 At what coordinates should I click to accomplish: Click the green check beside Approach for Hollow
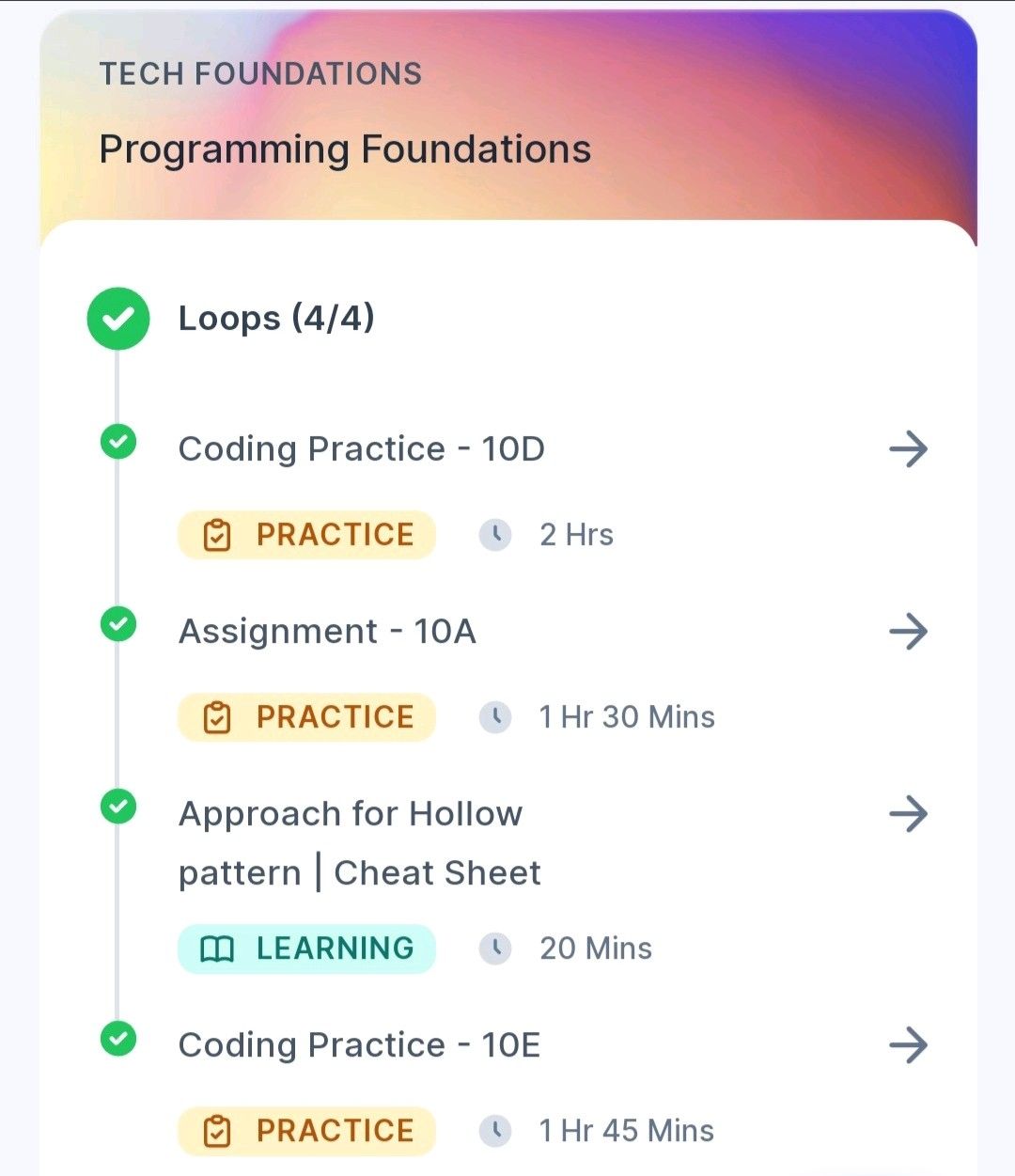(x=118, y=807)
